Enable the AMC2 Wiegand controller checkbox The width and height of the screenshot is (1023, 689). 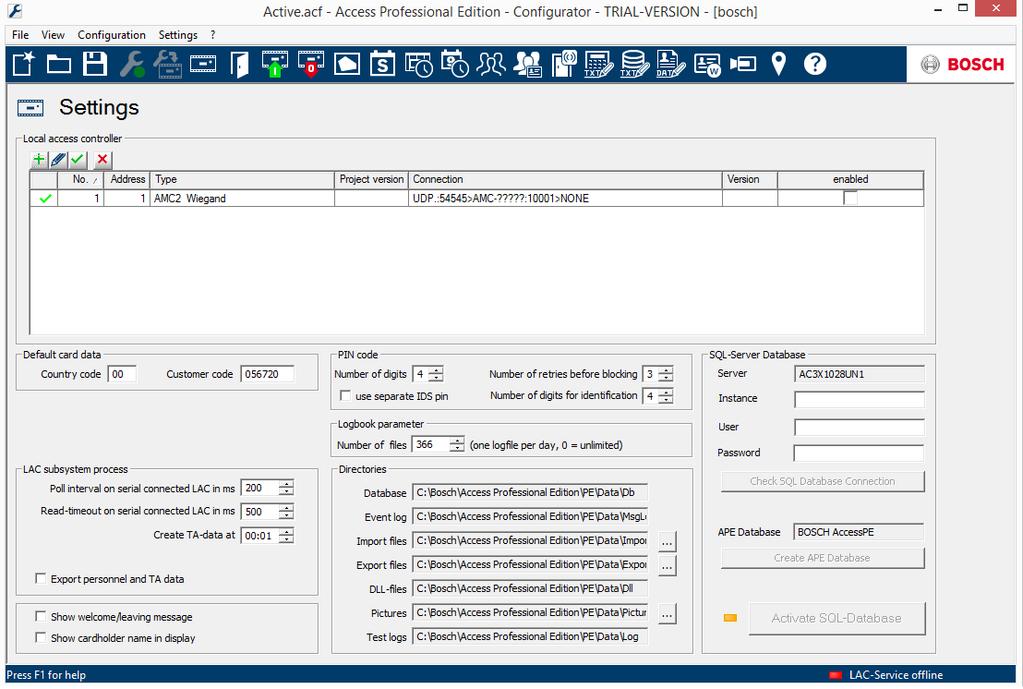tap(850, 198)
